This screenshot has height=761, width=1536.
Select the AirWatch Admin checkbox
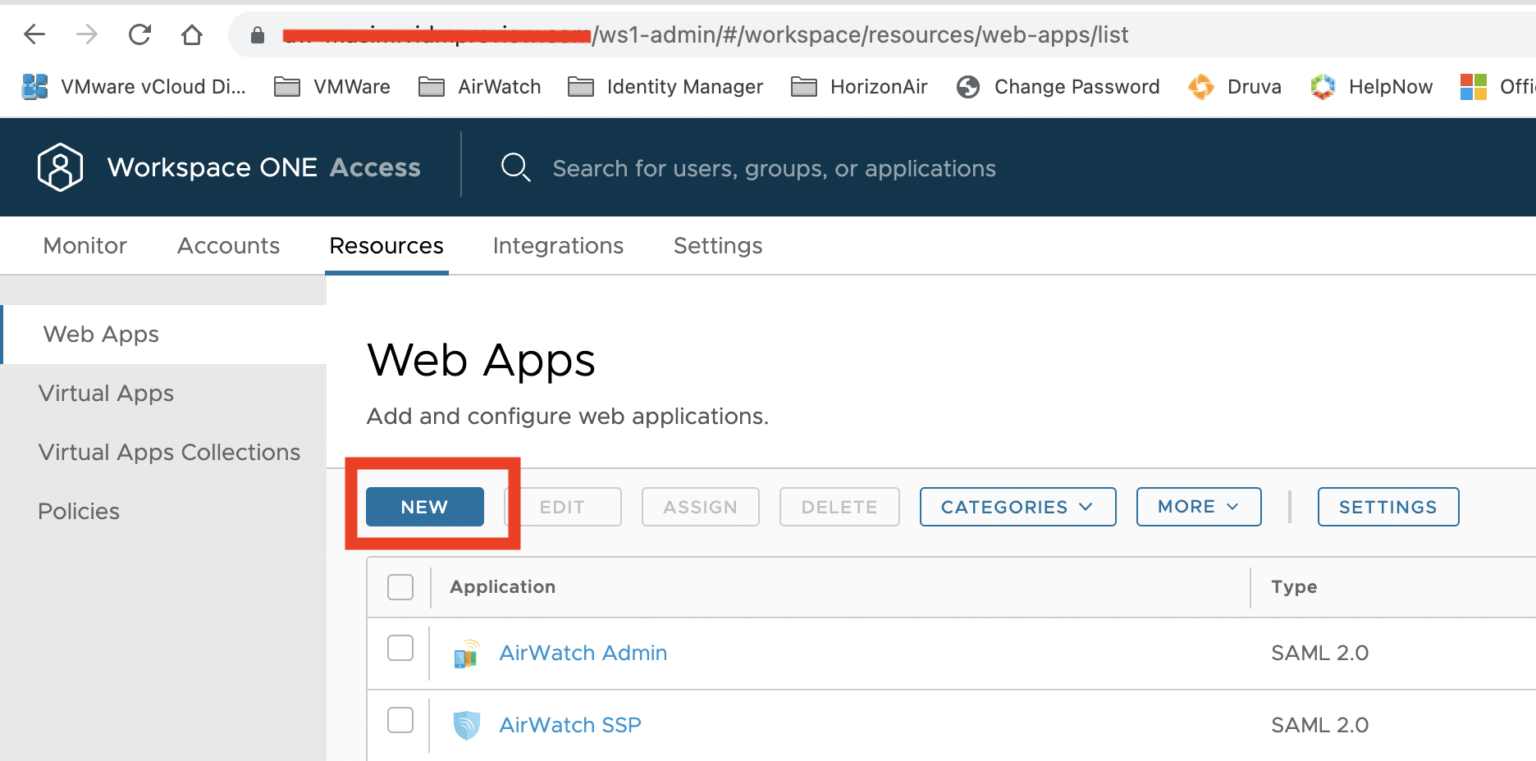[400, 648]
